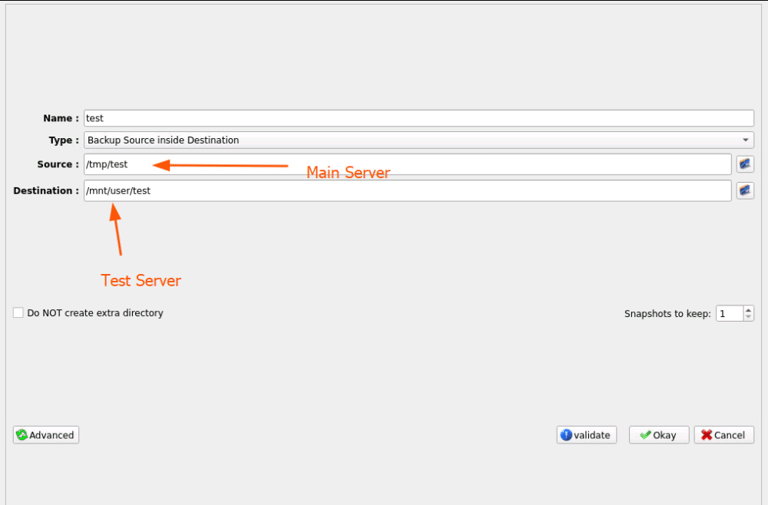This screenshot has width=768, height=505.
Task: Enable Do NOT create extra directory checkbox
Action: [18, 313]
